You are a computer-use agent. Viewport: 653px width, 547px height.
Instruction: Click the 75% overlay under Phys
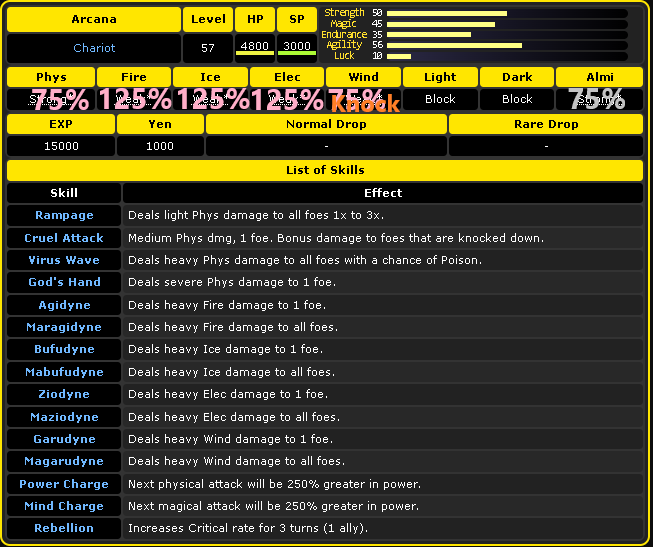60,99
